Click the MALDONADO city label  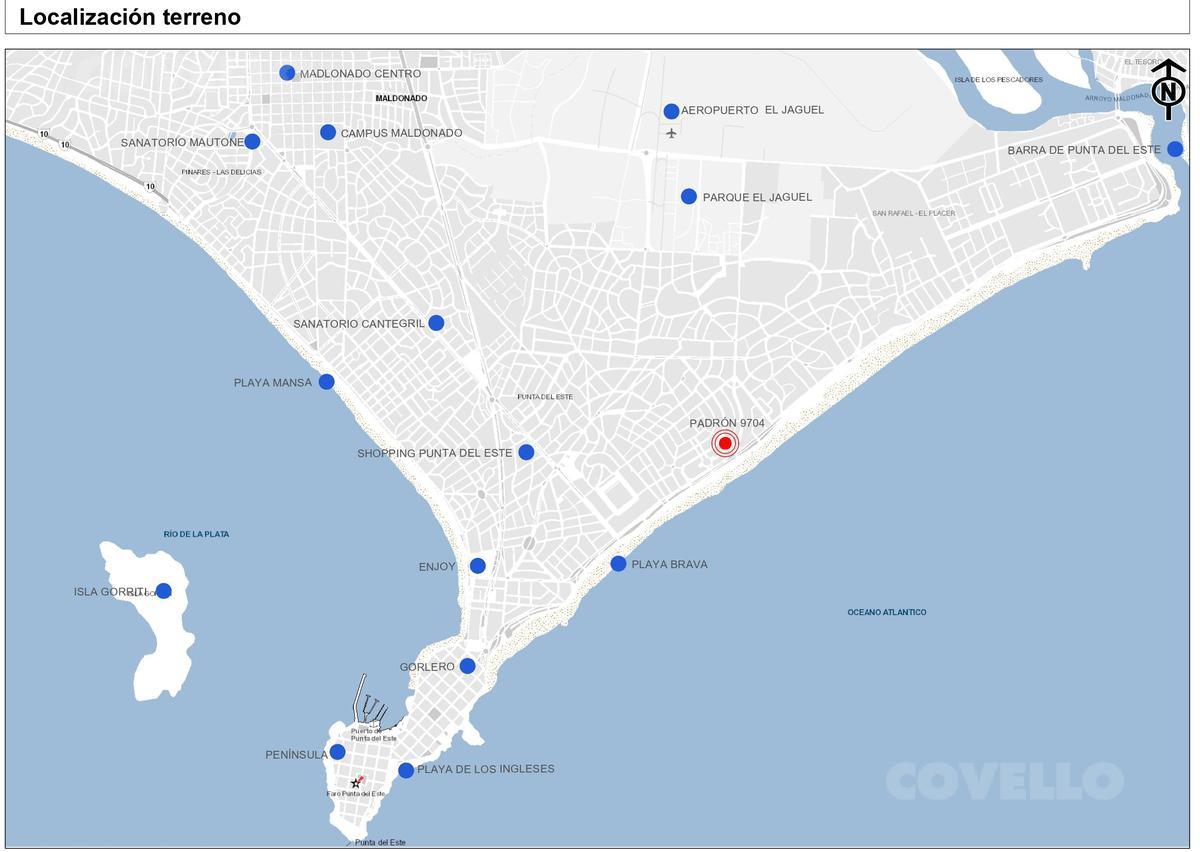[x=401, y=98]
